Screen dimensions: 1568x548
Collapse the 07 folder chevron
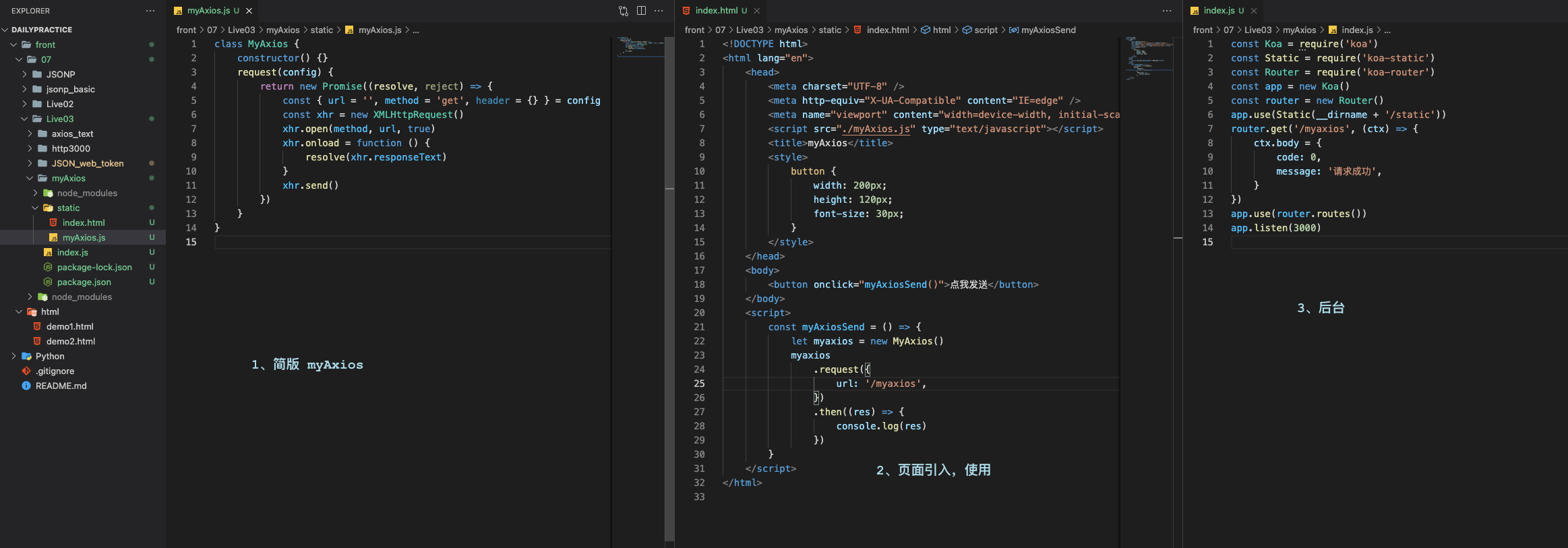19,59
